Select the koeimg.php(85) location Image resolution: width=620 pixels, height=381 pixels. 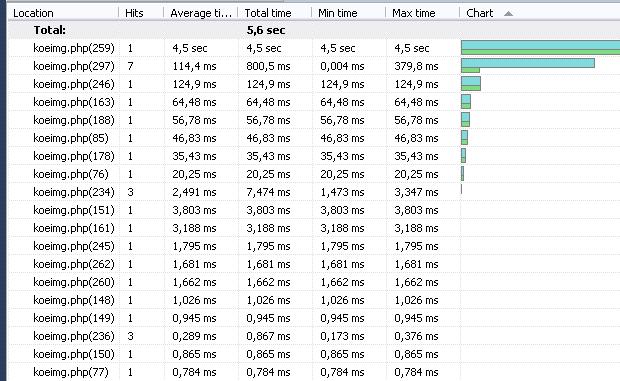[x=71, y=138]
